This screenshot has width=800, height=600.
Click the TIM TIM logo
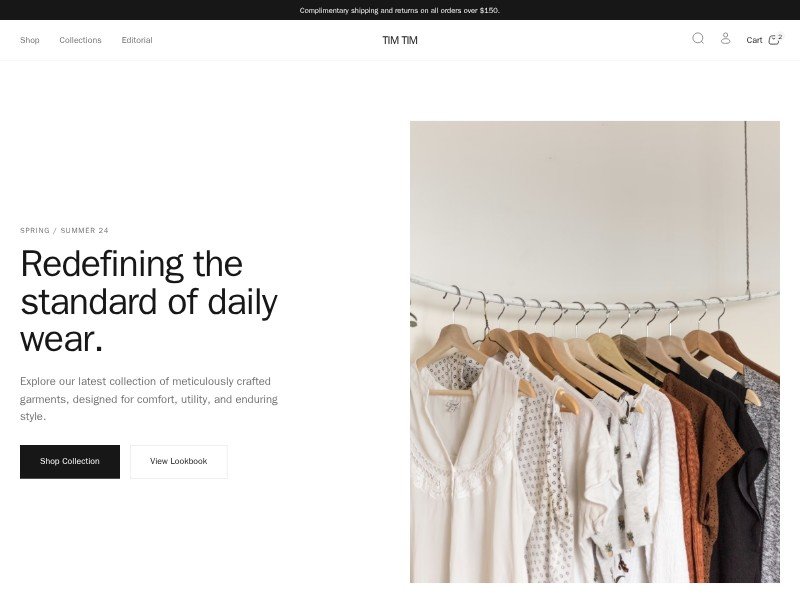click(x=400, y=40)
